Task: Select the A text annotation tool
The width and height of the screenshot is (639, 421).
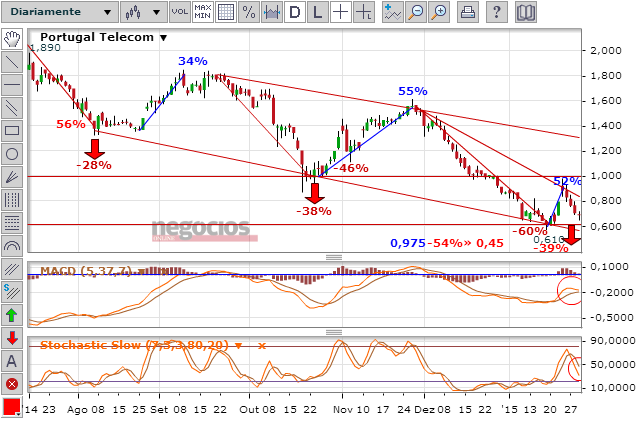Action: pos(12,361)
